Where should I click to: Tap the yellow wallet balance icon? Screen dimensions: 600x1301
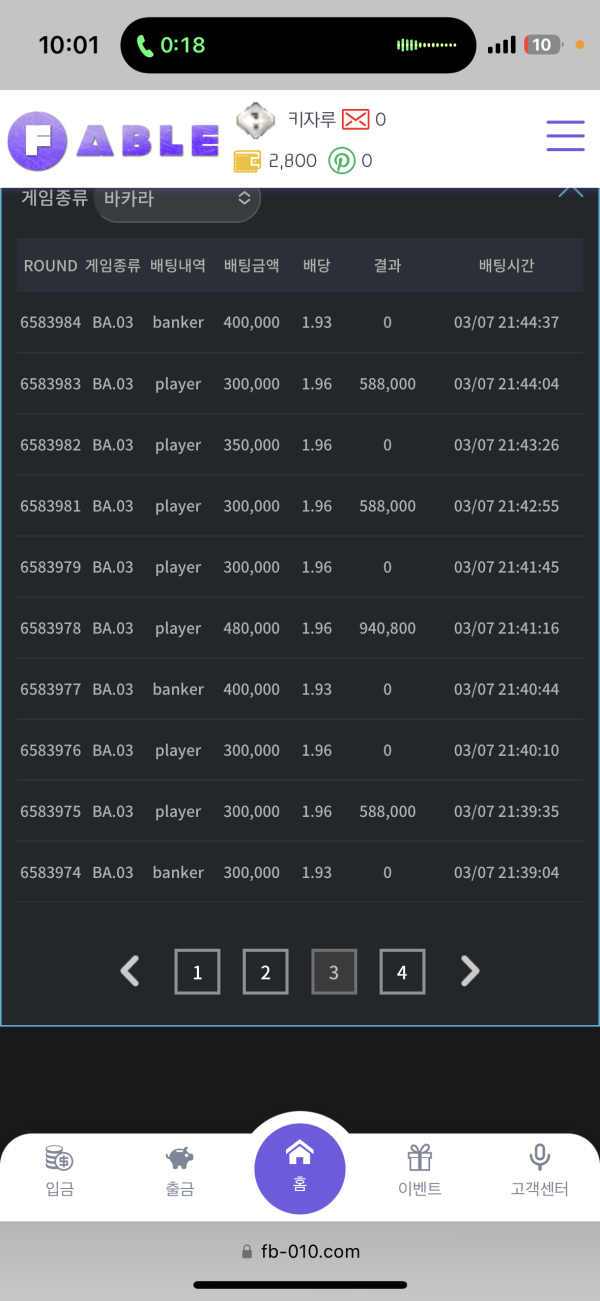247,160
